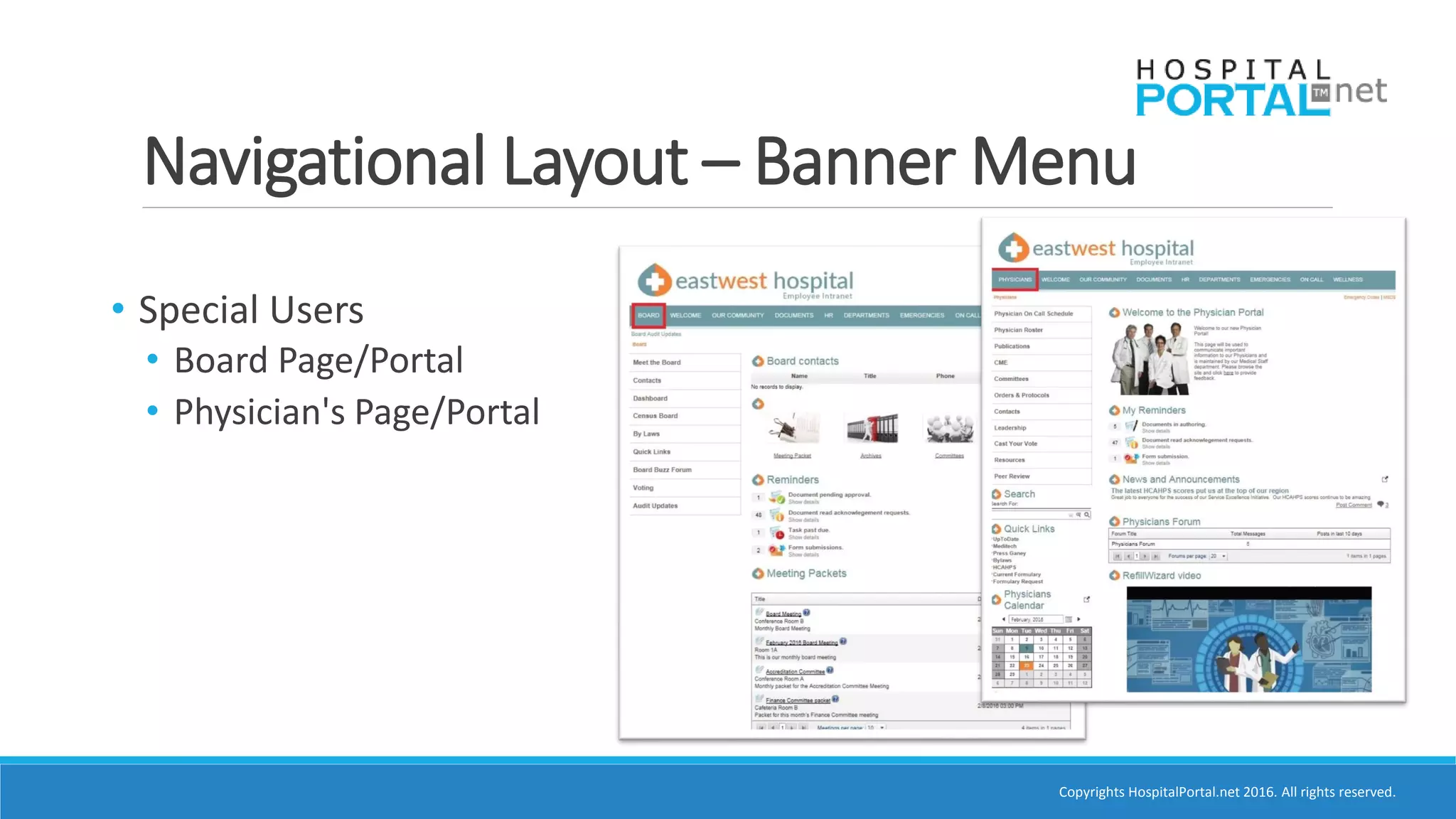Go to previous month in Physicians Calendar

(x=1003, y=619)
